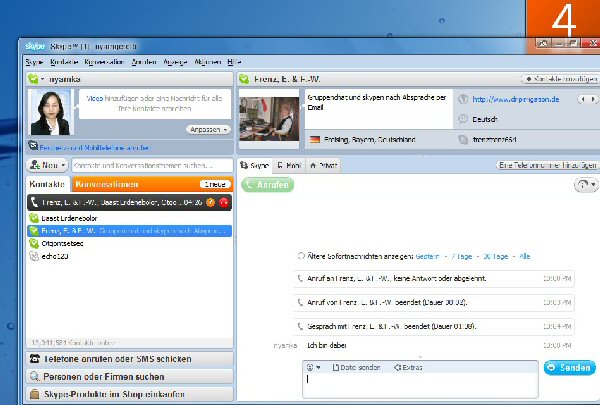This screenshot has width=600, height=405.
Task: Open call options dropdown at right
Action: pyautogui.click(x=586, y=185)
